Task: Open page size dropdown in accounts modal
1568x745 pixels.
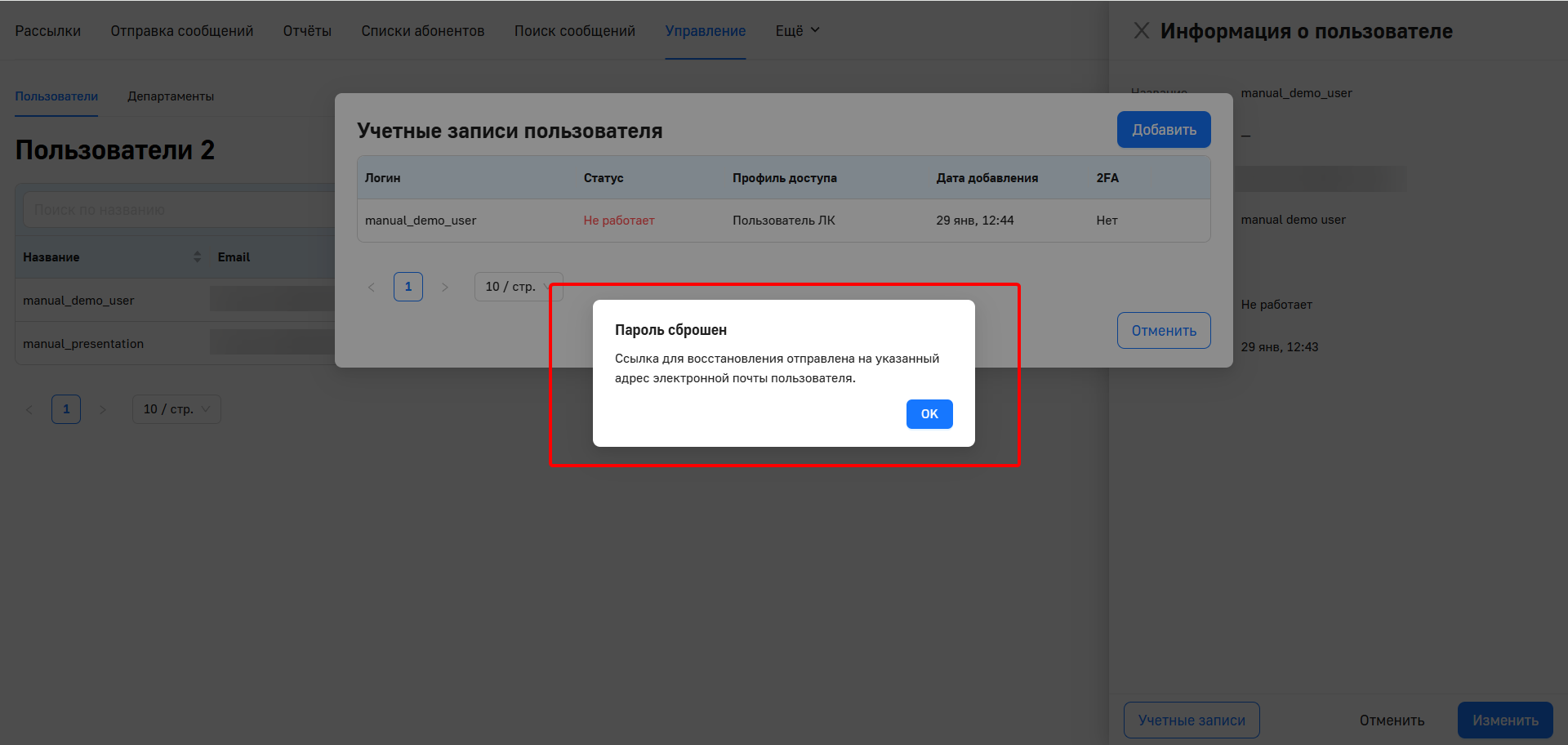Action: pos(518,287)
